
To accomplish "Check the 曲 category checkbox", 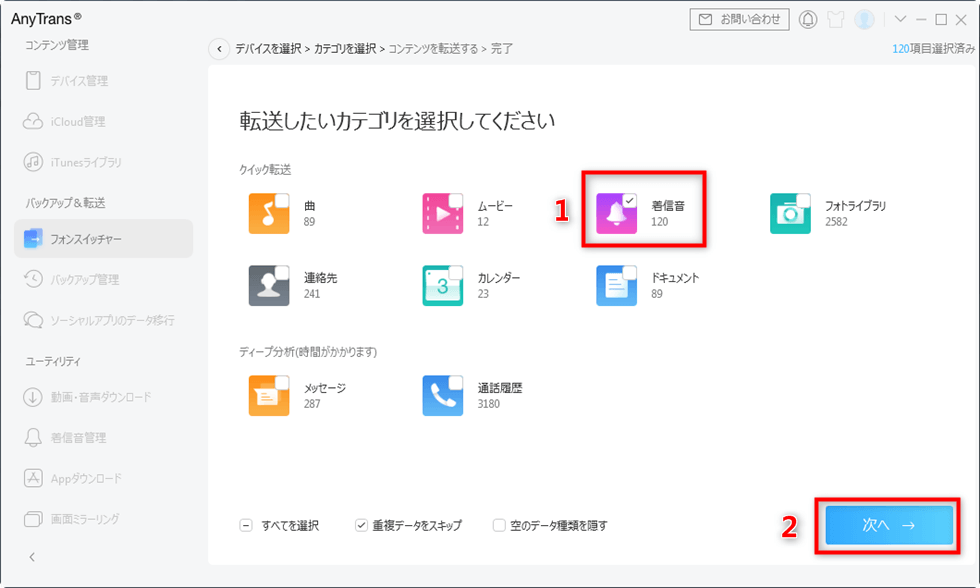I will [x=282, y=201].
